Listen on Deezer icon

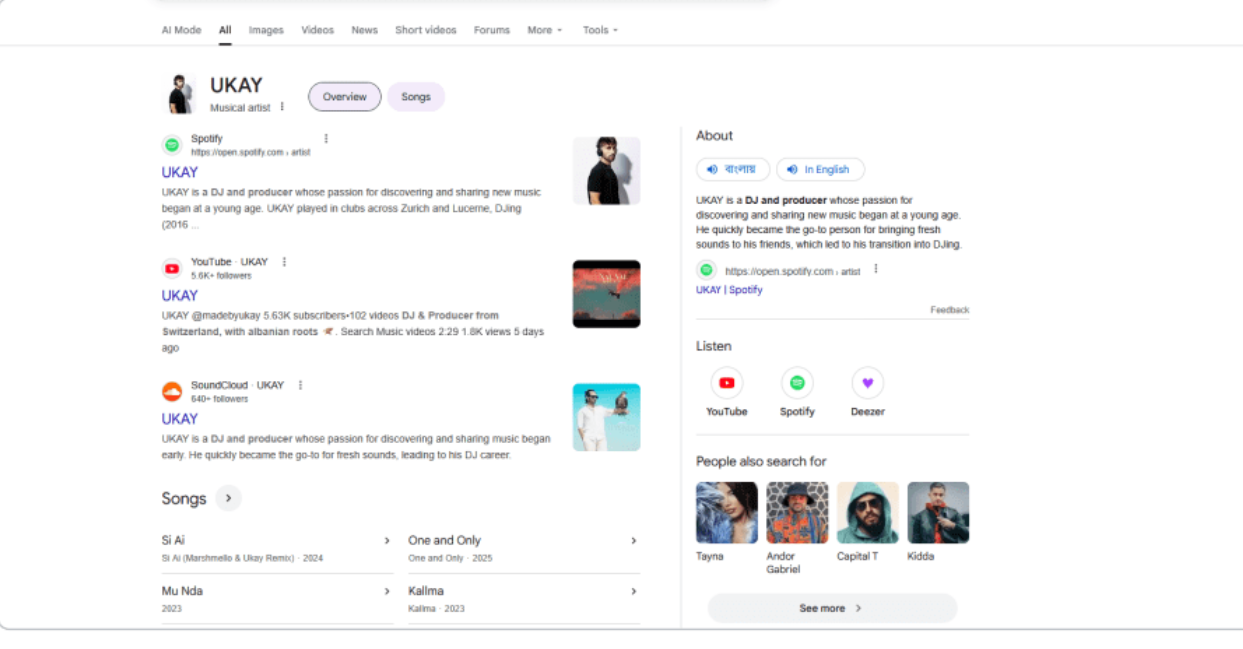868,383
